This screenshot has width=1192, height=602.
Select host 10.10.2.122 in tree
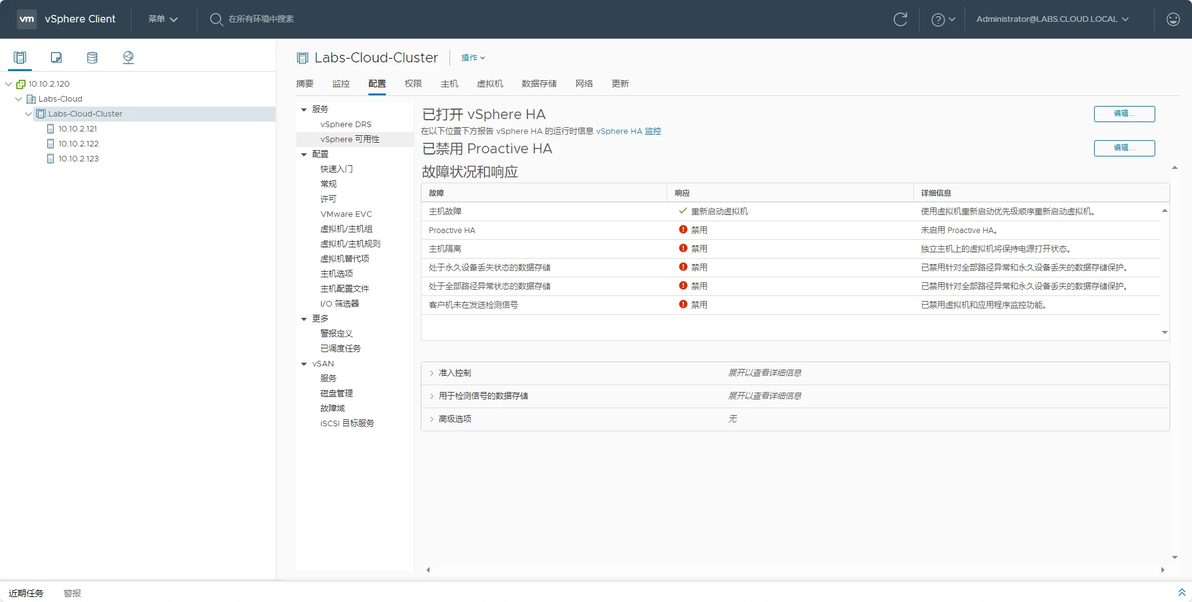[78, 144]
